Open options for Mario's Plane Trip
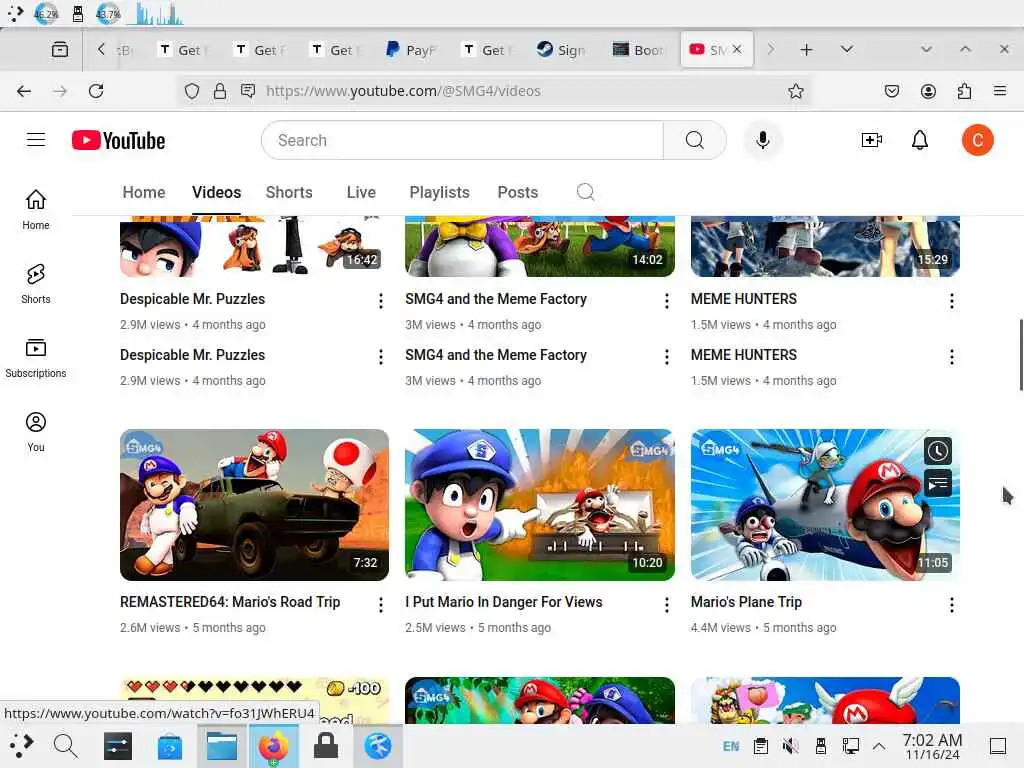The image size is (1024, 768). tap(952, 605)
